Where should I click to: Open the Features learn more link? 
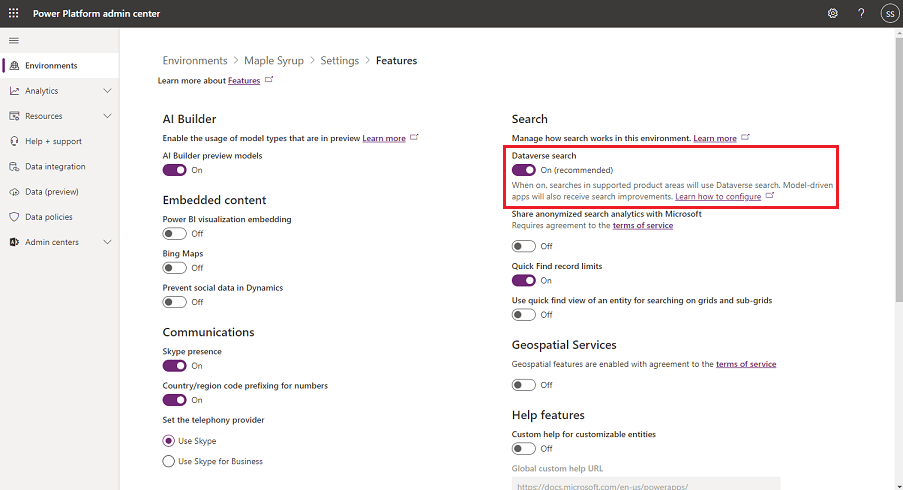tap(244, 81)
